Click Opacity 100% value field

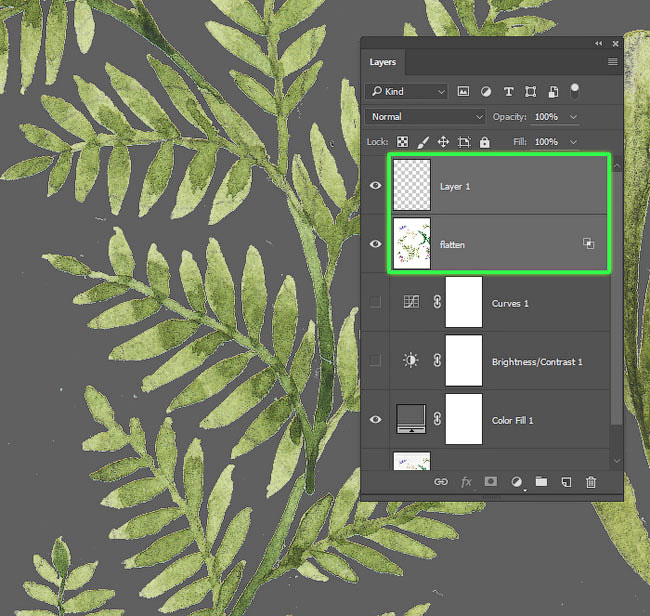point(546,117)
